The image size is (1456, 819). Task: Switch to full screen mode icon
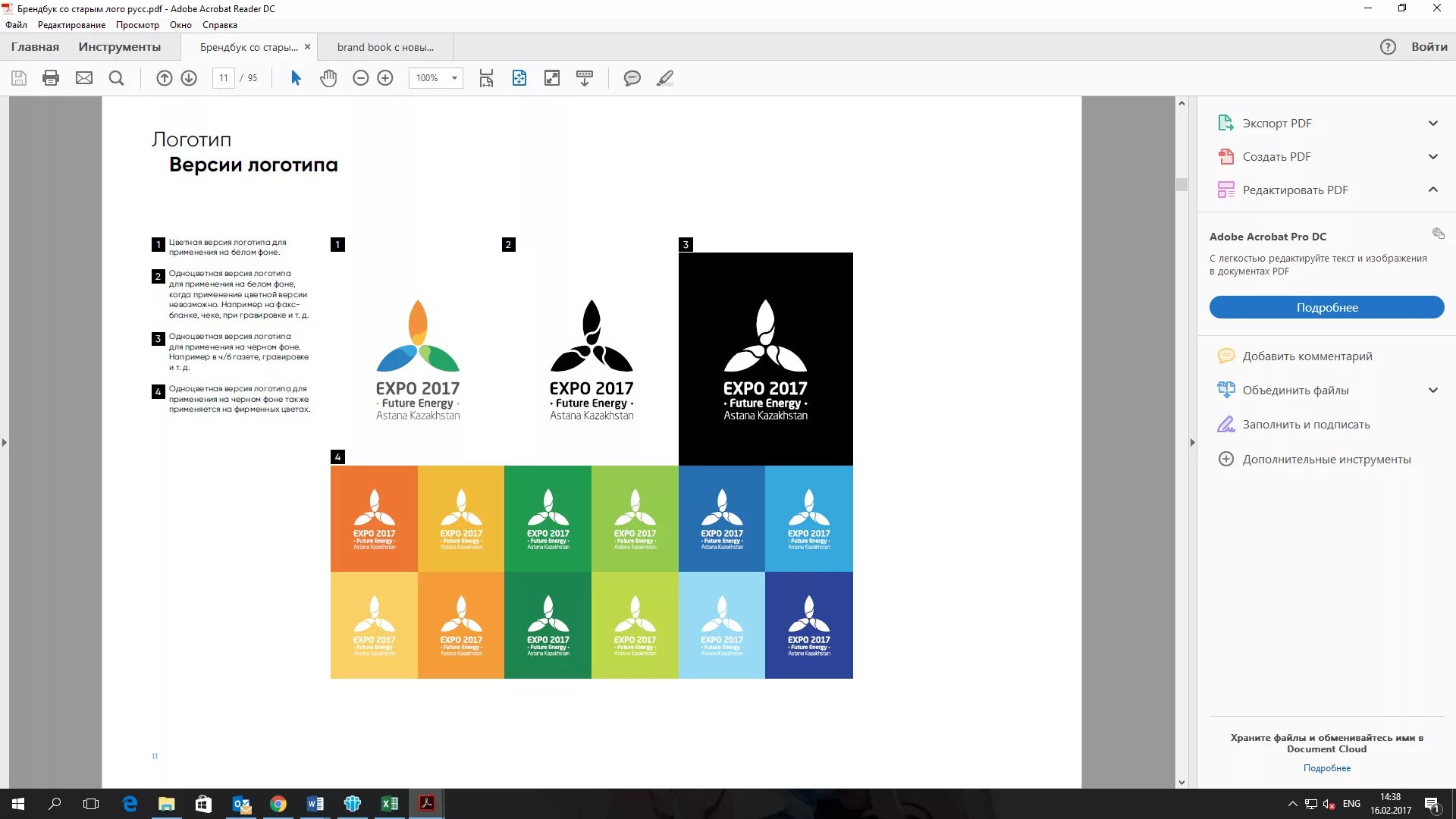552,78
